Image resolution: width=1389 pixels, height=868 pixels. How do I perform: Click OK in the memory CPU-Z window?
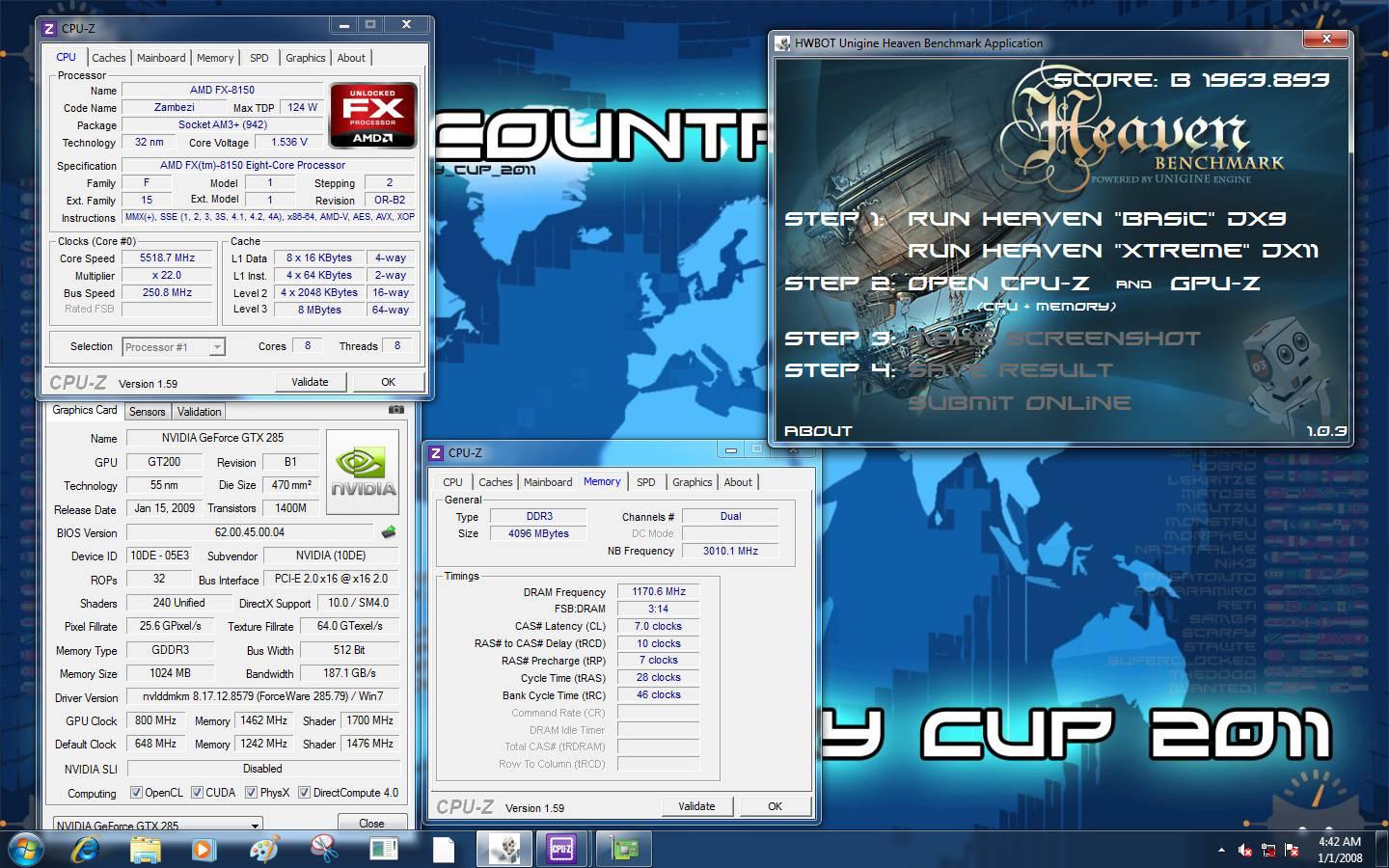(x=775, y=806)
